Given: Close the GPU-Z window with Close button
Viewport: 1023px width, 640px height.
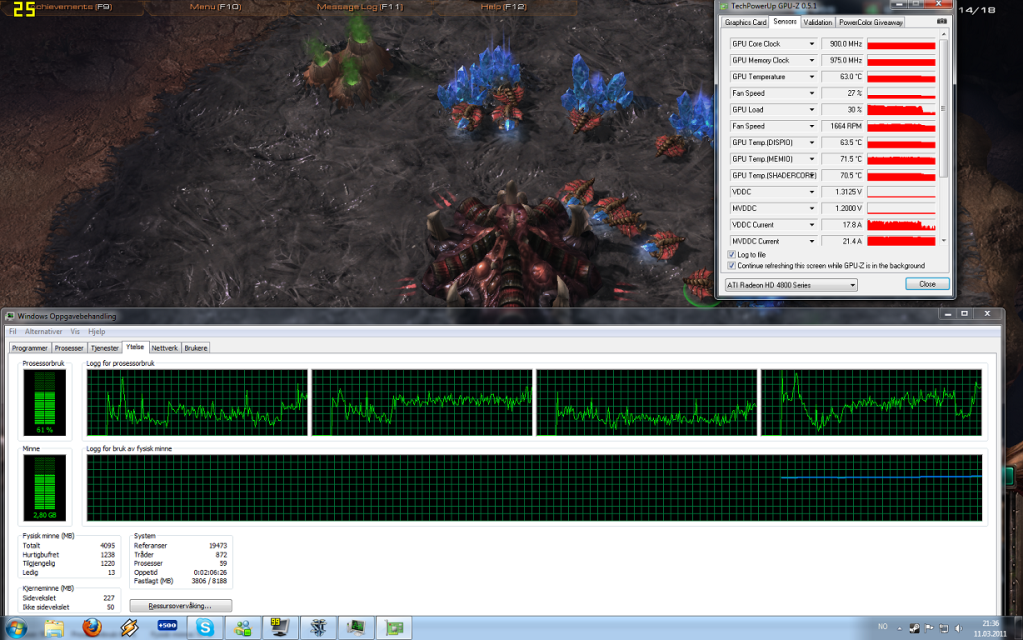Looking at the screenshot, I should (927, 284).
